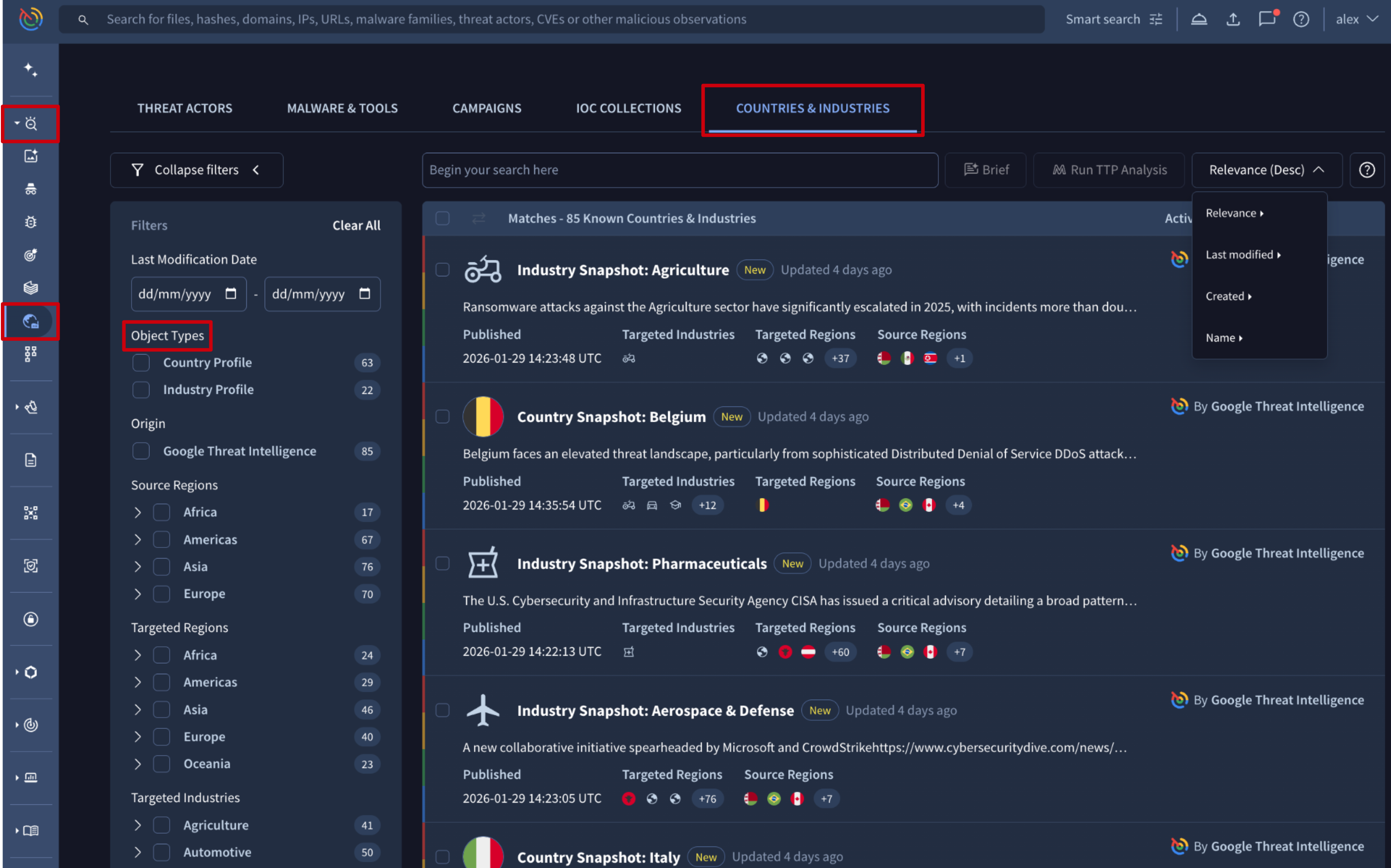Click the sparkle AI icon in sidebar
Image resolution: width=1391 pixels, height=868 pixels.
pos(30,69)
